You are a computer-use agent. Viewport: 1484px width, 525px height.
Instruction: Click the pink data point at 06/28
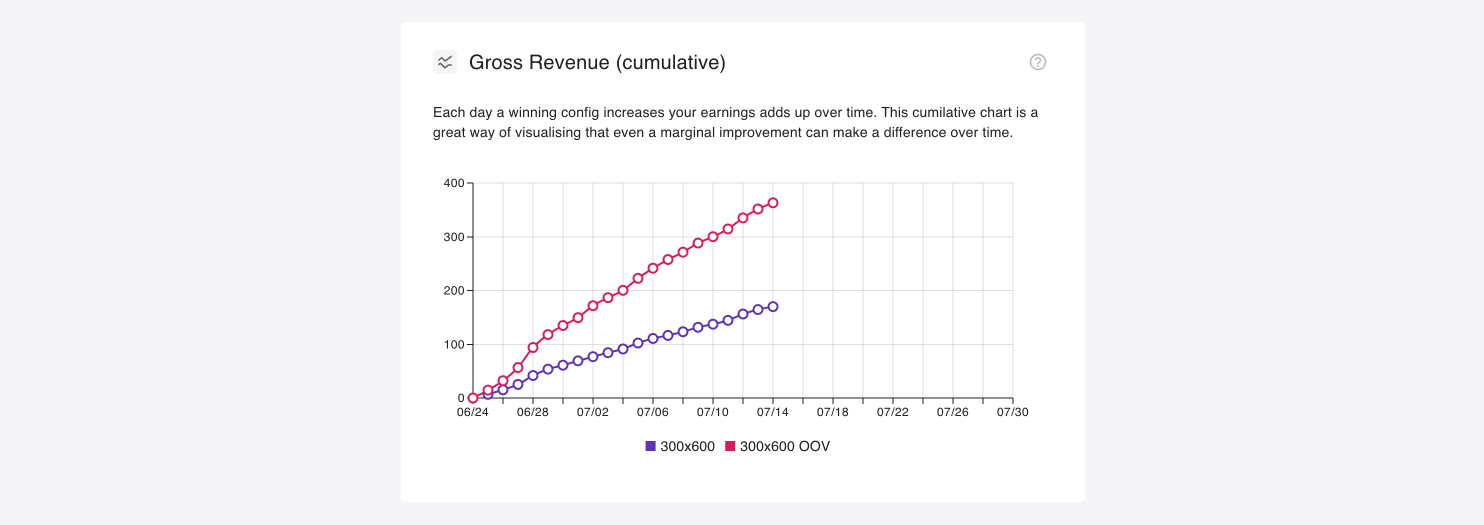pos(533,348)
